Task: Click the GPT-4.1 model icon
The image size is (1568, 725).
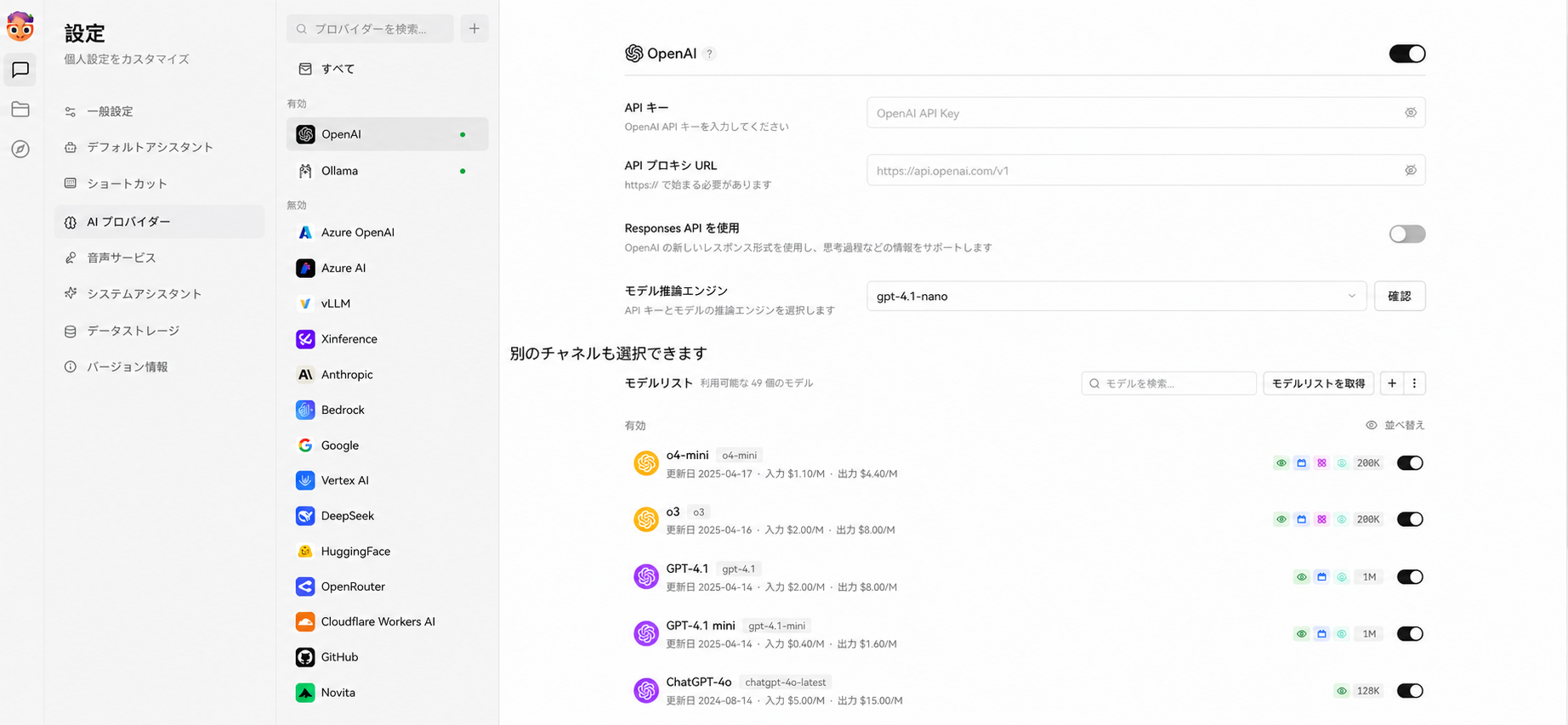Action: [x=646, y=576]
